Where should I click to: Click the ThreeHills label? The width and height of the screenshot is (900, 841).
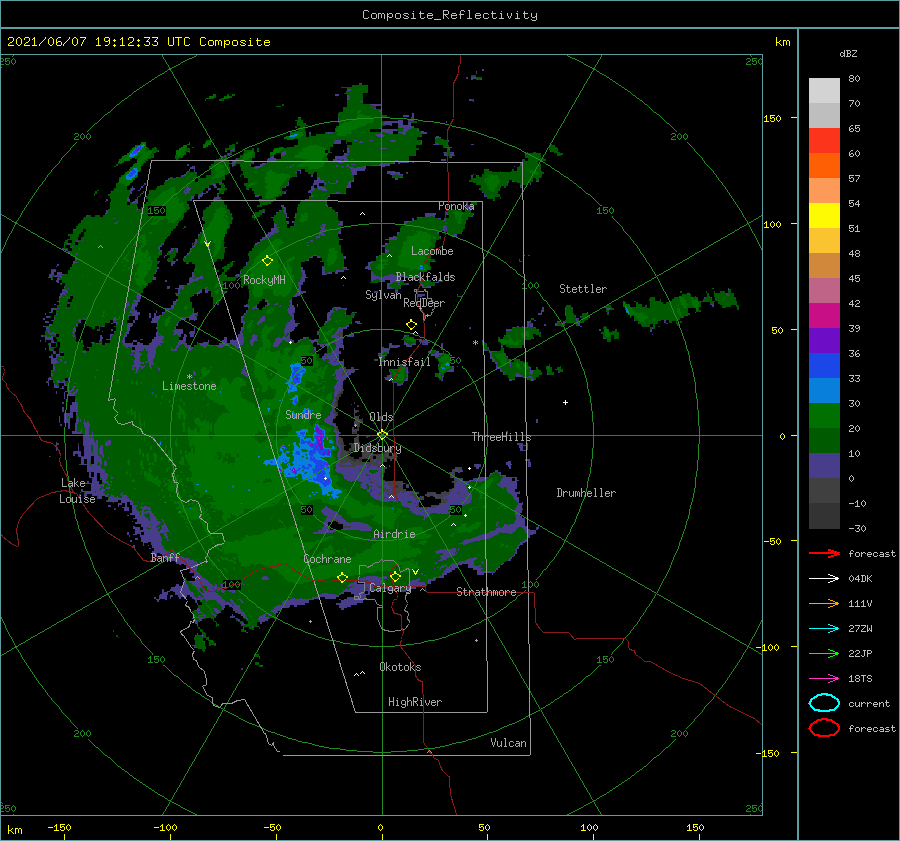501,437
